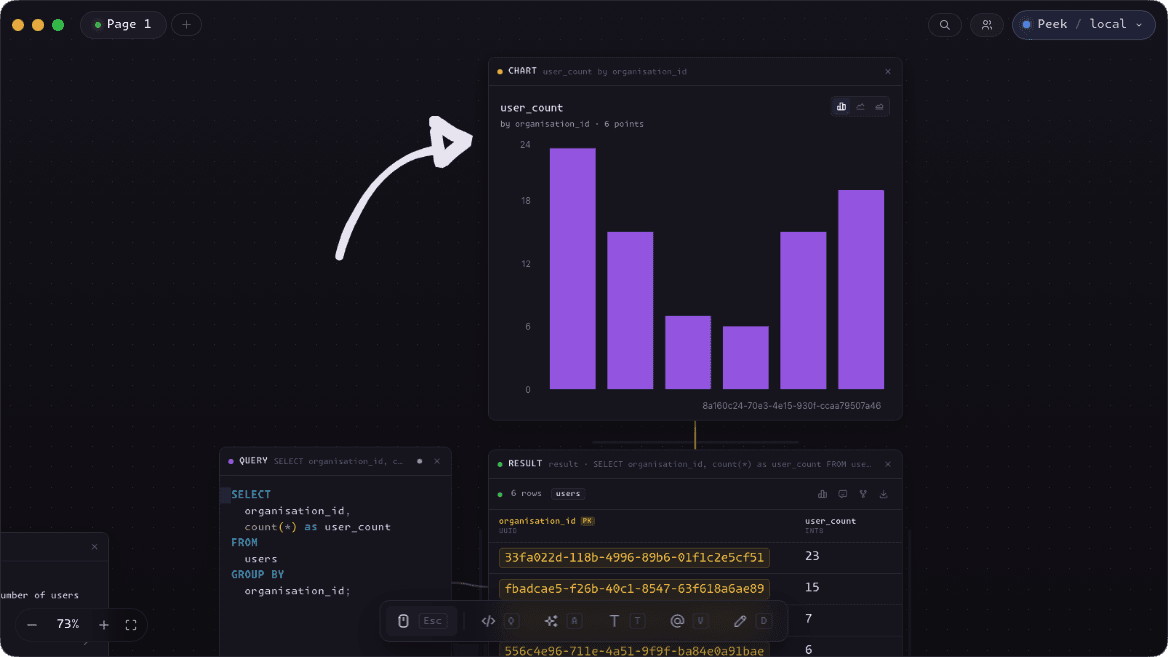Screen dimensions: 1168x657
Task: Download the result rows
Action: coord(883,494)
